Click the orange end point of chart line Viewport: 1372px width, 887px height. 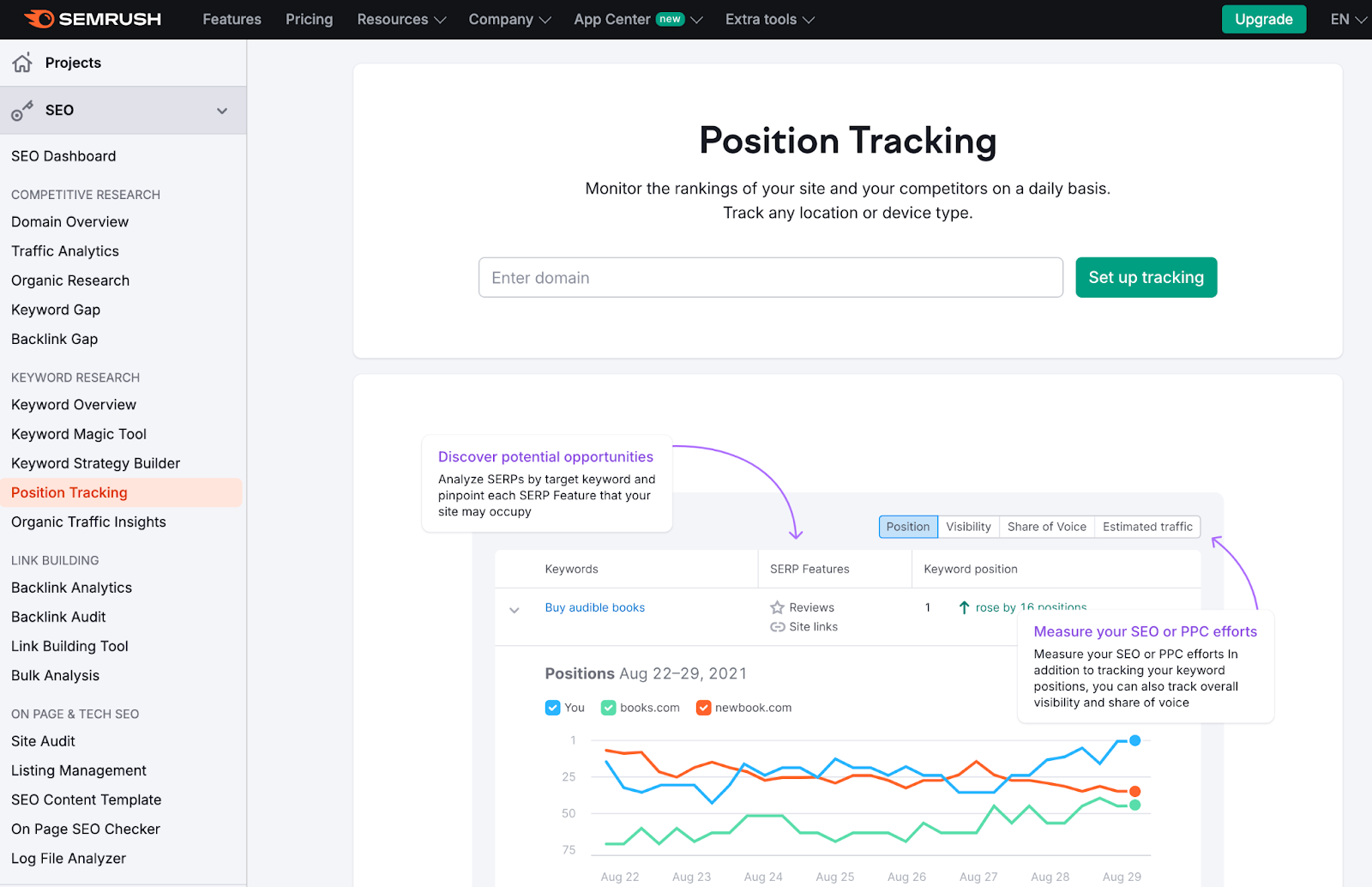coord(1134,791)
